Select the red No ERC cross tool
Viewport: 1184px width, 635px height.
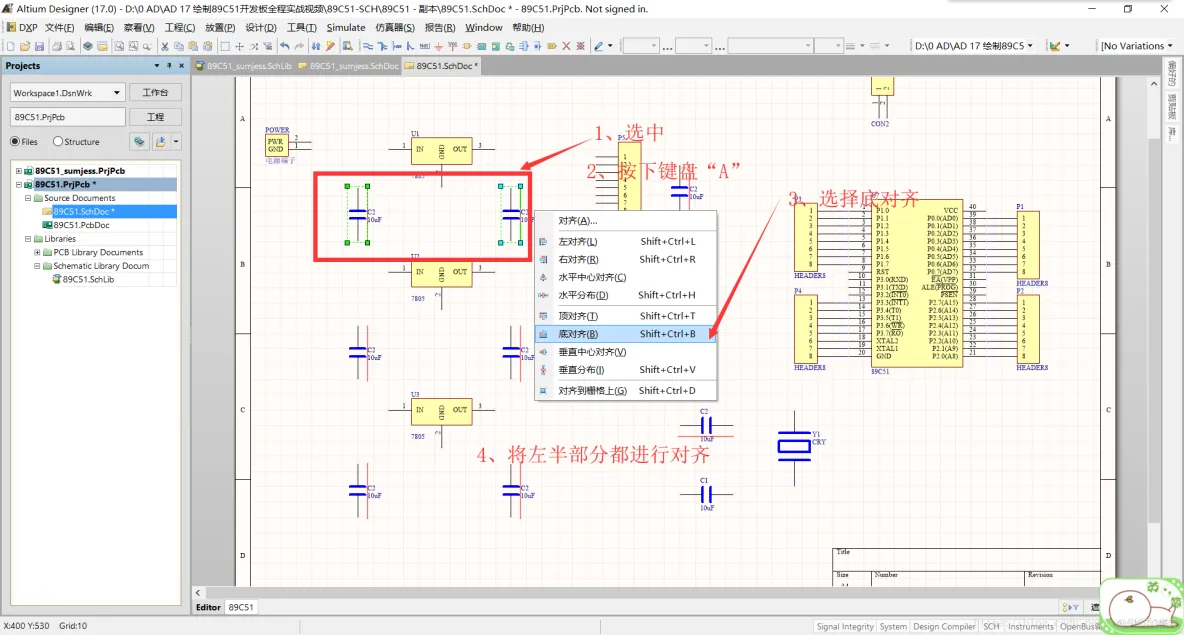[x=566, y=46]
